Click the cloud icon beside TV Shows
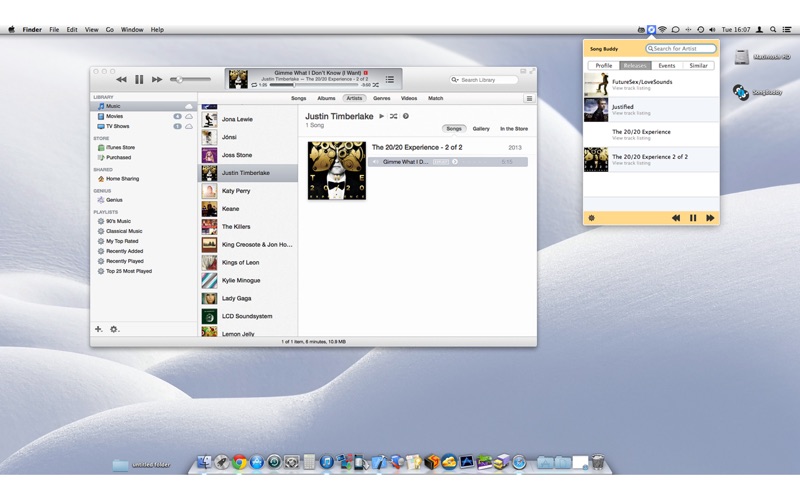800x500 pixels. pos(189,126)
